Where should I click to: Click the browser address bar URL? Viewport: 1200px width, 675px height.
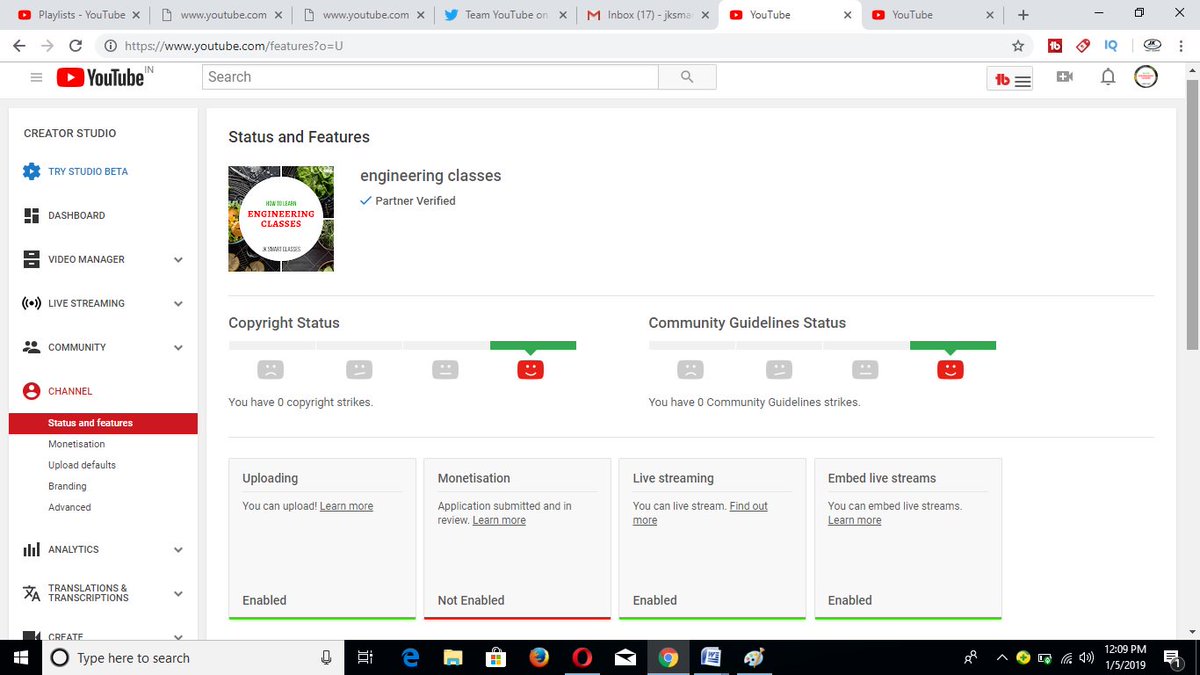coord(236,46)
